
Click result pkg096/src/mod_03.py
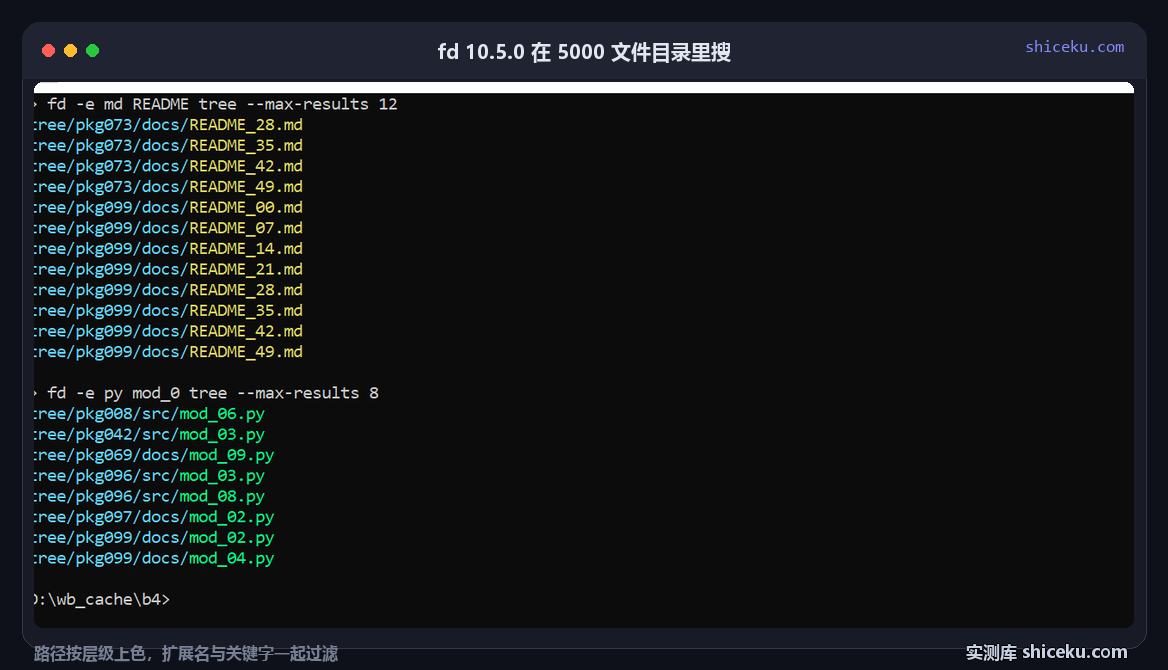(149, 475)
